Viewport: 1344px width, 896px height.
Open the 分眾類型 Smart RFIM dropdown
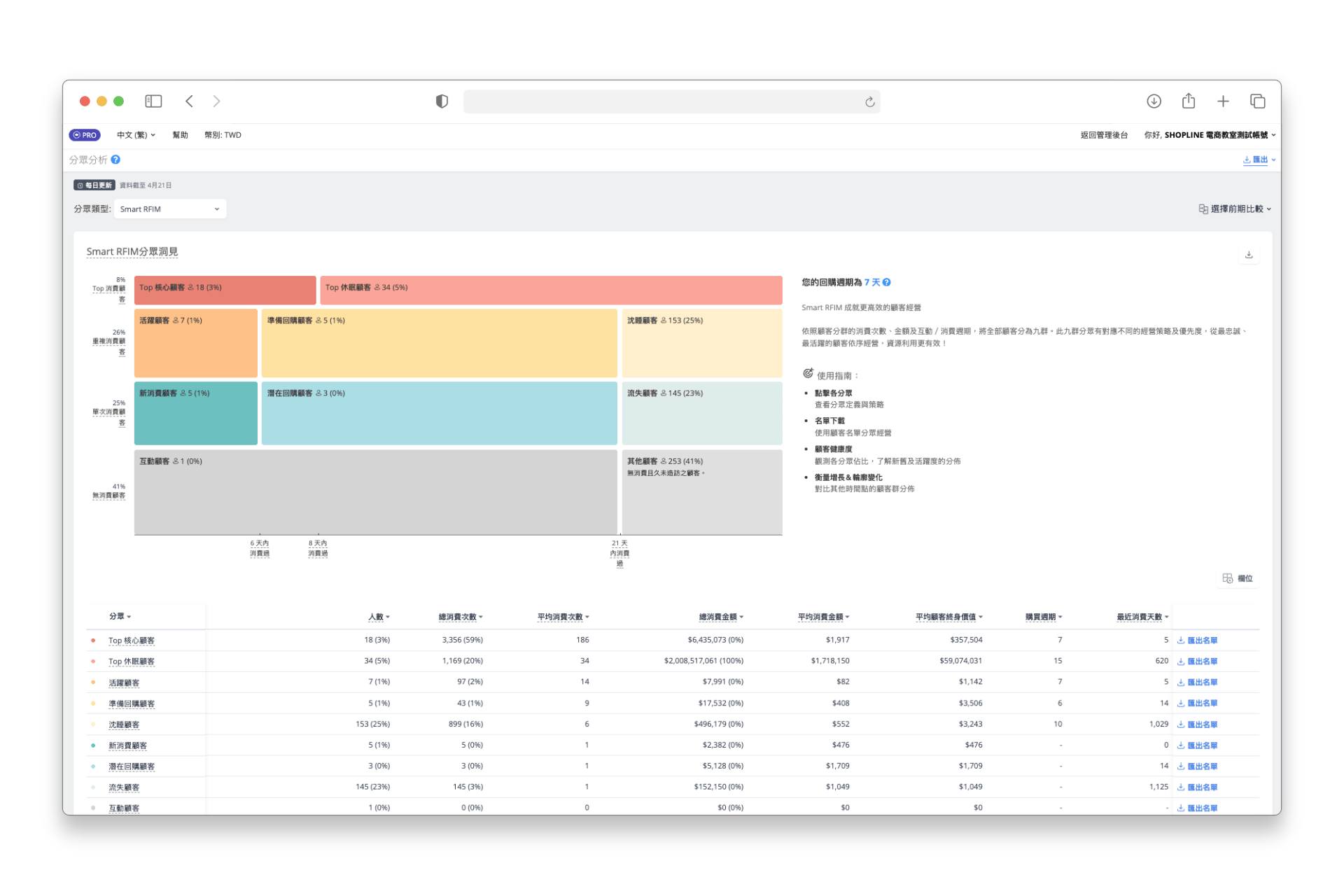coord(169,209)
